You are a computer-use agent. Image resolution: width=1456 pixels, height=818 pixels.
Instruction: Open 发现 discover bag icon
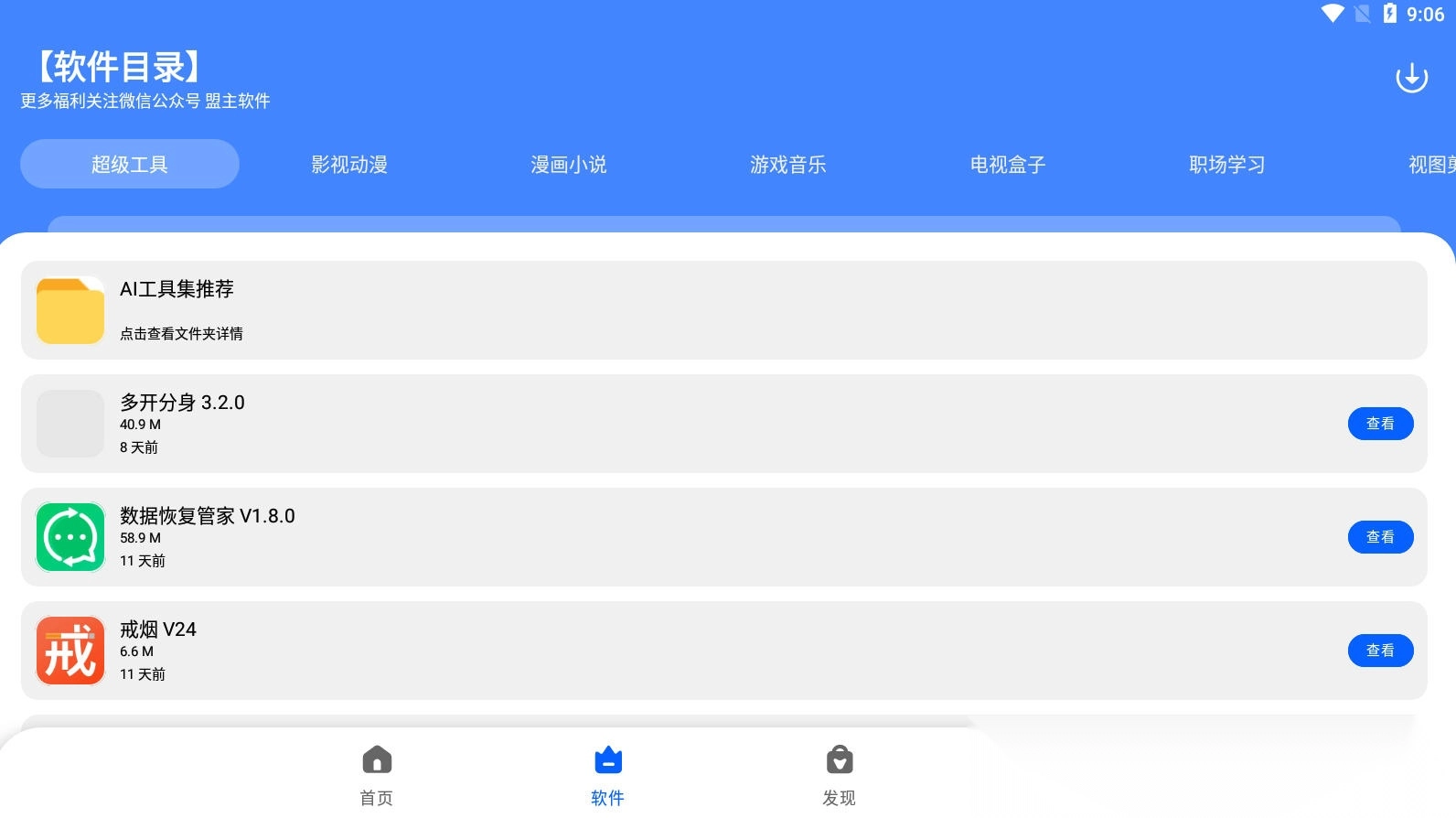click(x=839, y=760)
